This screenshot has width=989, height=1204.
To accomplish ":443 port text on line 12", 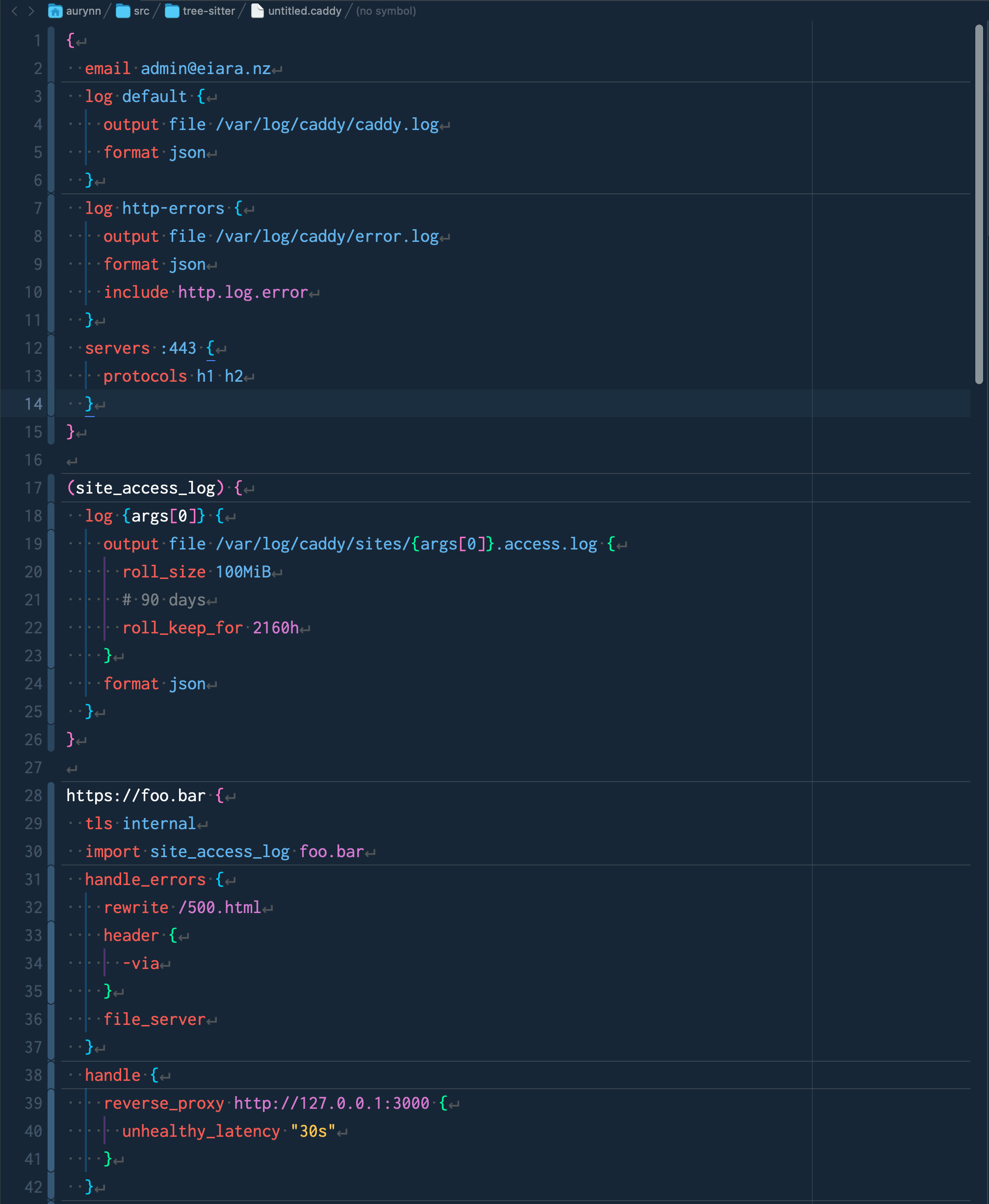I will (x=178, y=347).
